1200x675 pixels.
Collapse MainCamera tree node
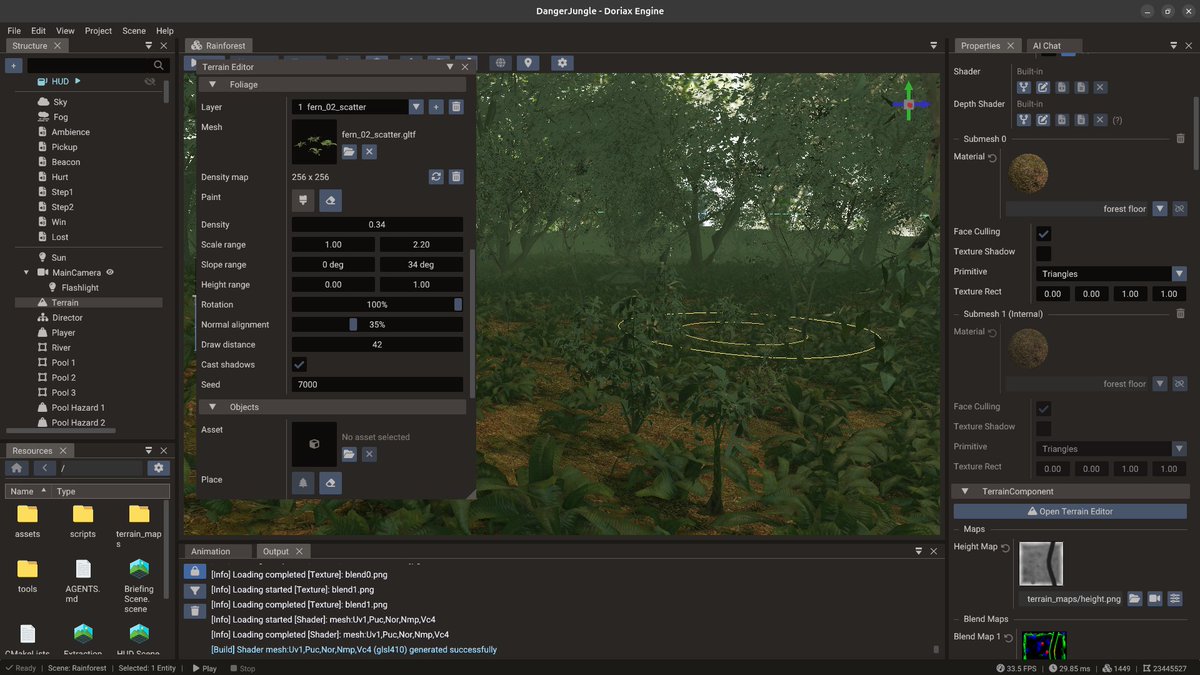[27, 272]
